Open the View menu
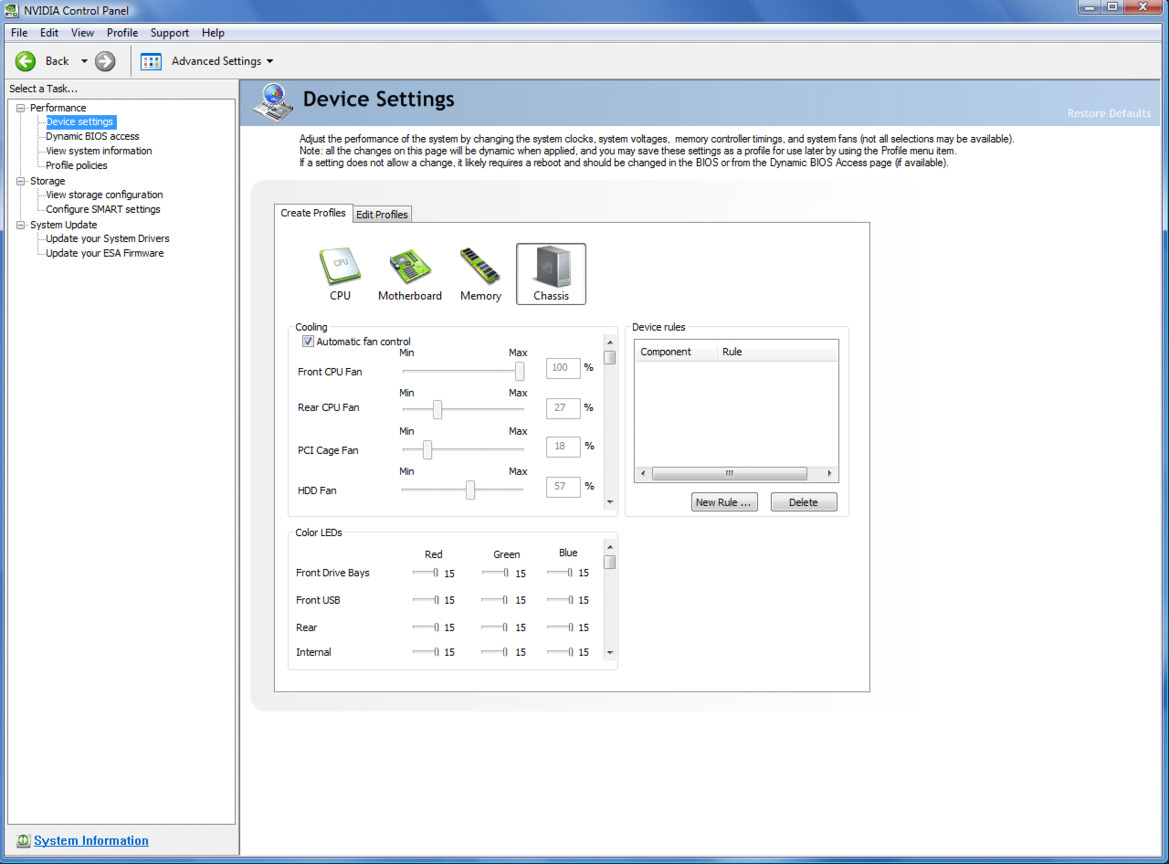Screen dimensions: 1169x864 82,33
